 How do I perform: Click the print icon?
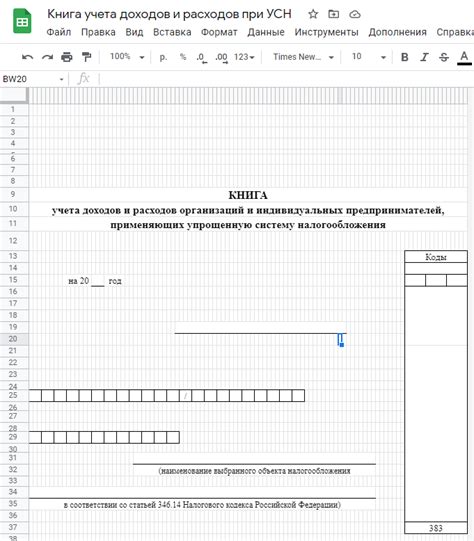[67, 57]
